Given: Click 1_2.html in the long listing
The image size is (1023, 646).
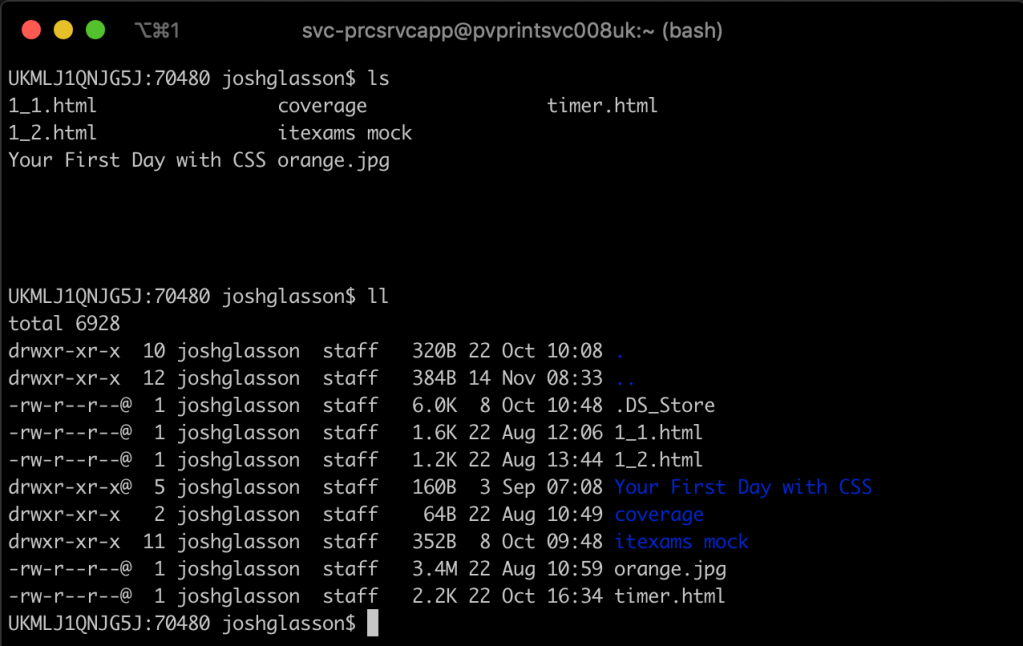Looking at the screenshot, I should pyautogui.click(x=658, y=461).
